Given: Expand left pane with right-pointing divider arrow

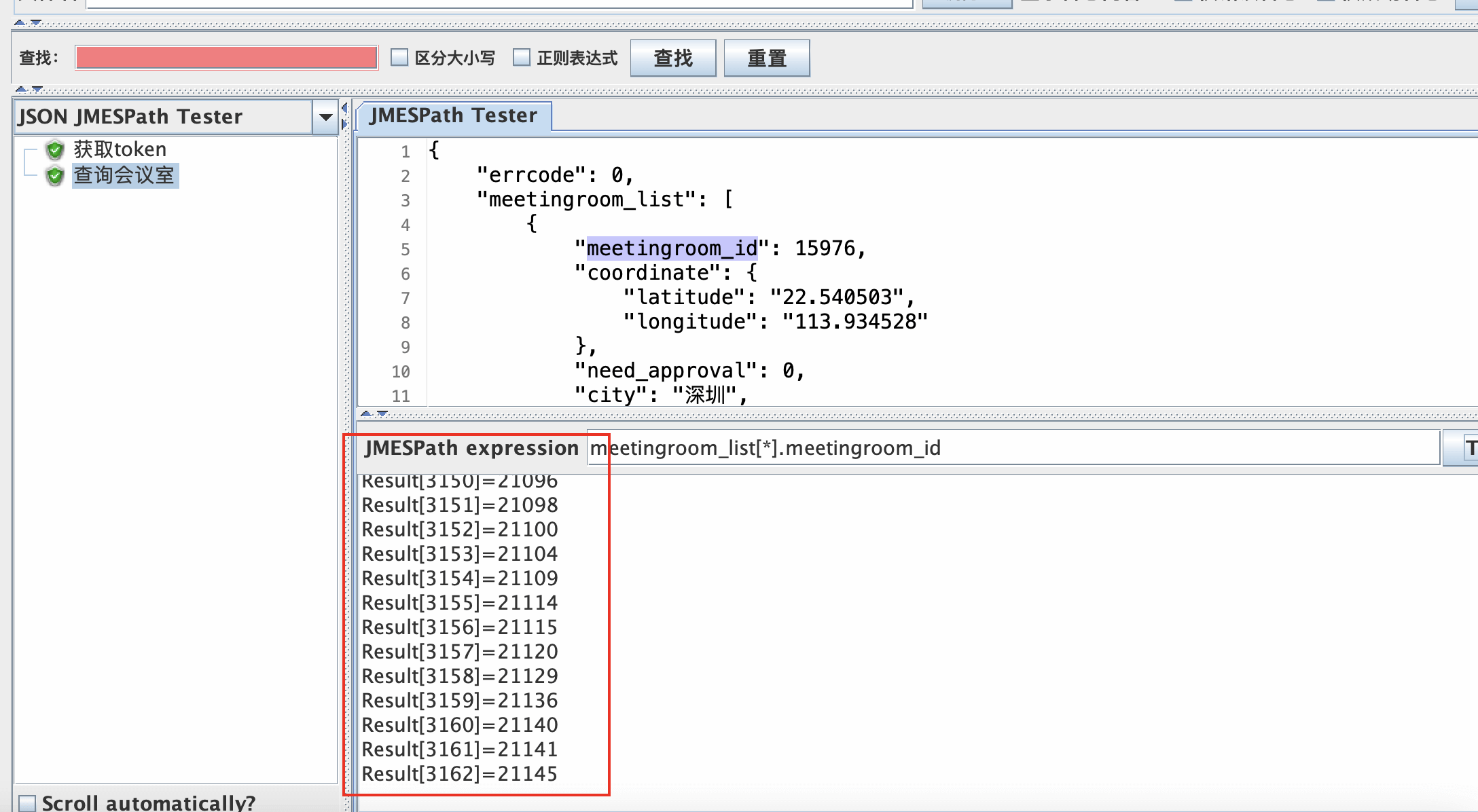Looking at the screenshot, I should [345, 124].
